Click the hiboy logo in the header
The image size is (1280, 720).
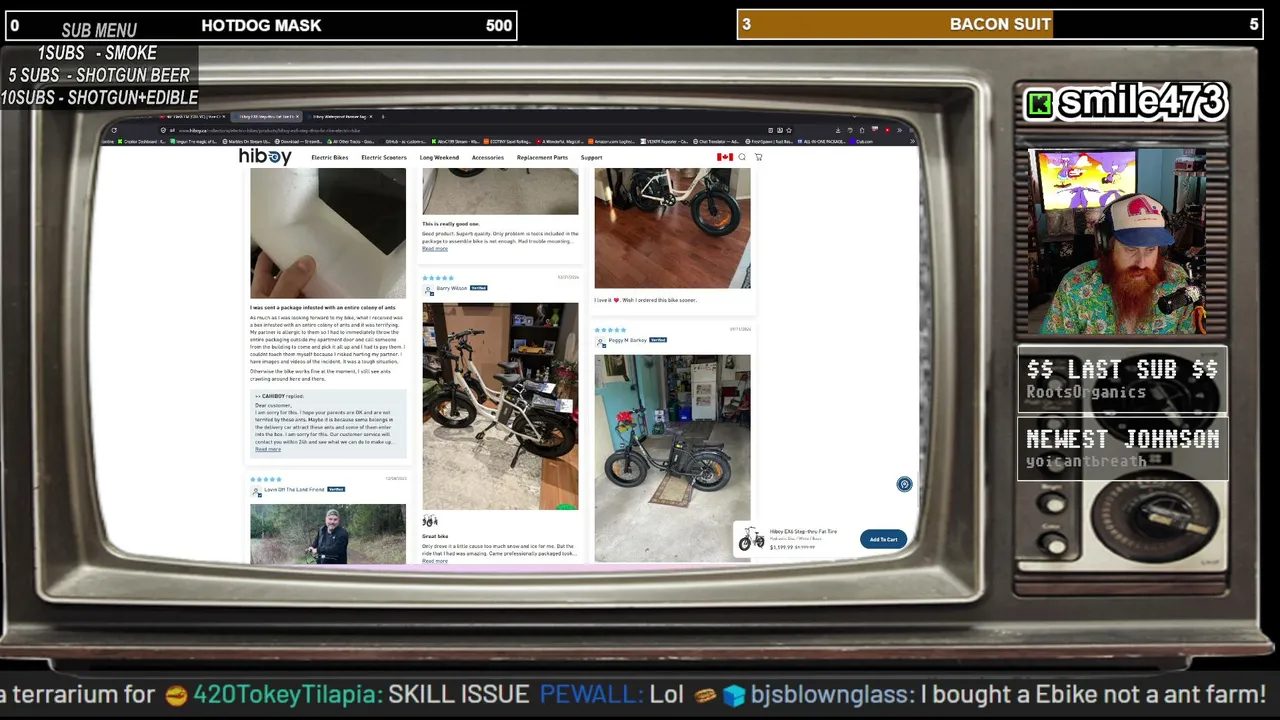pyautogui.click(x=265, y=157)
